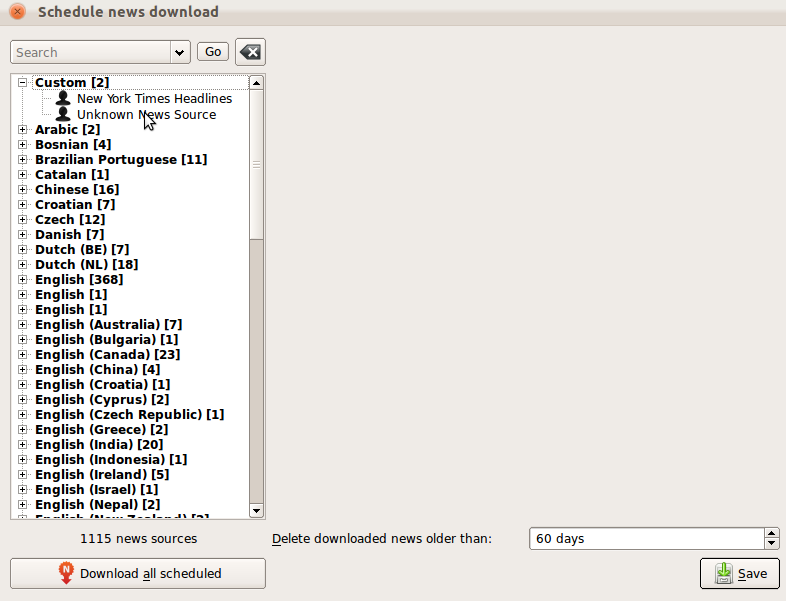Click the Unknown News Source person icon
The height and width of the screenshot is (601, 786).
click(63, 114)
